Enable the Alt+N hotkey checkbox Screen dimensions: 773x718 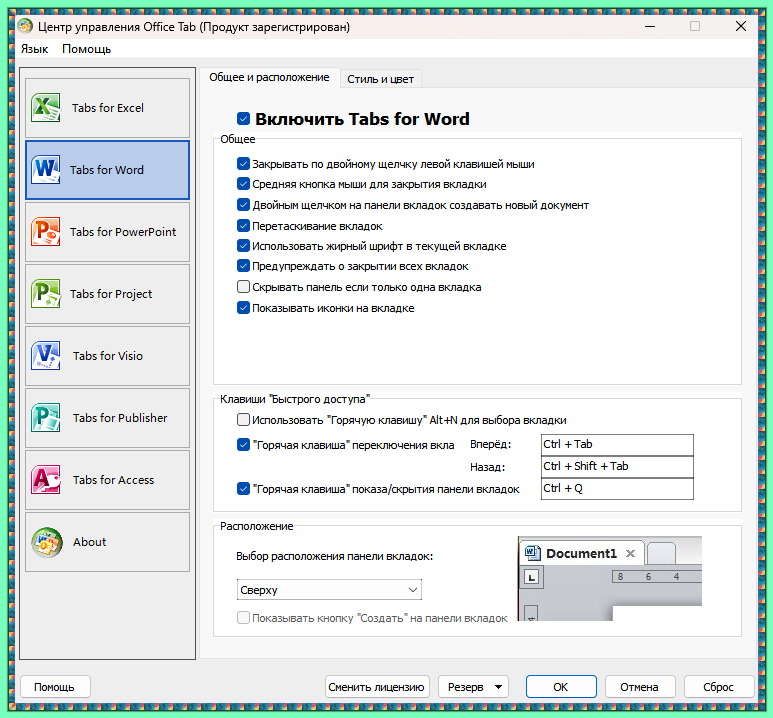pyautogui.click(x=243, y=420)
